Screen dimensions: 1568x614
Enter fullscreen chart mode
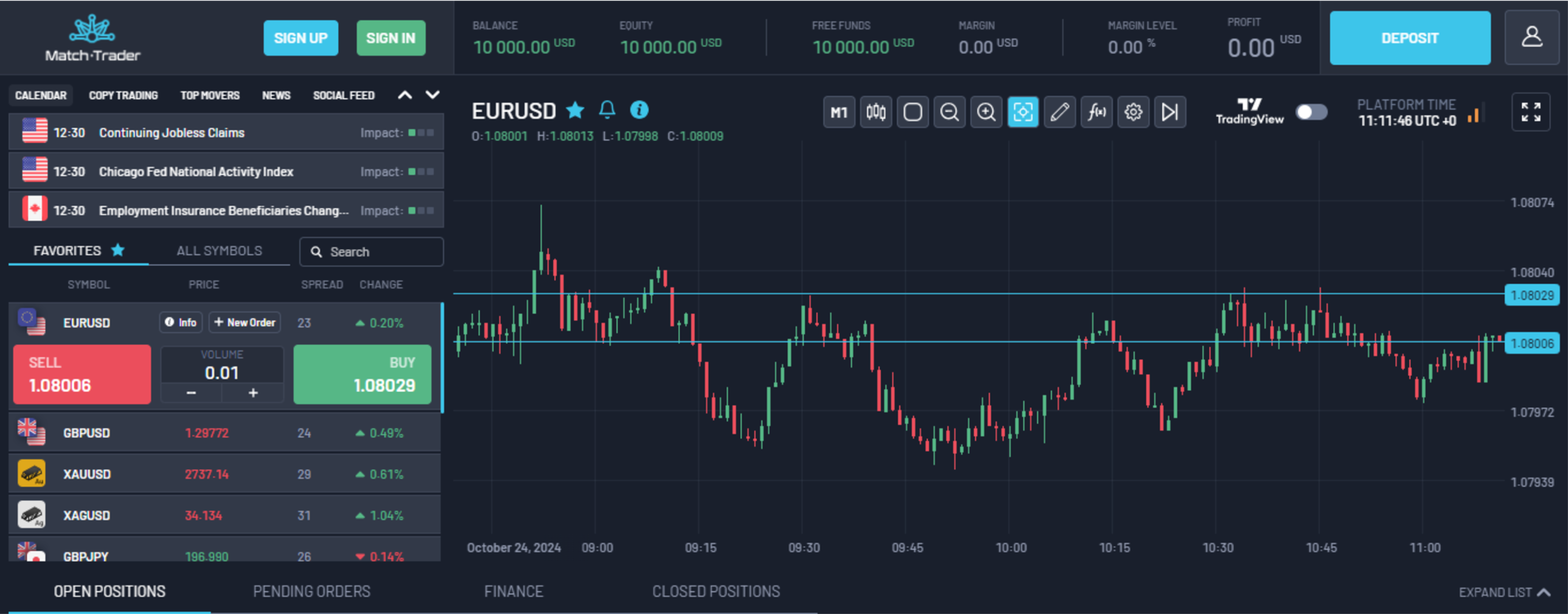[x=1531, y=112]
